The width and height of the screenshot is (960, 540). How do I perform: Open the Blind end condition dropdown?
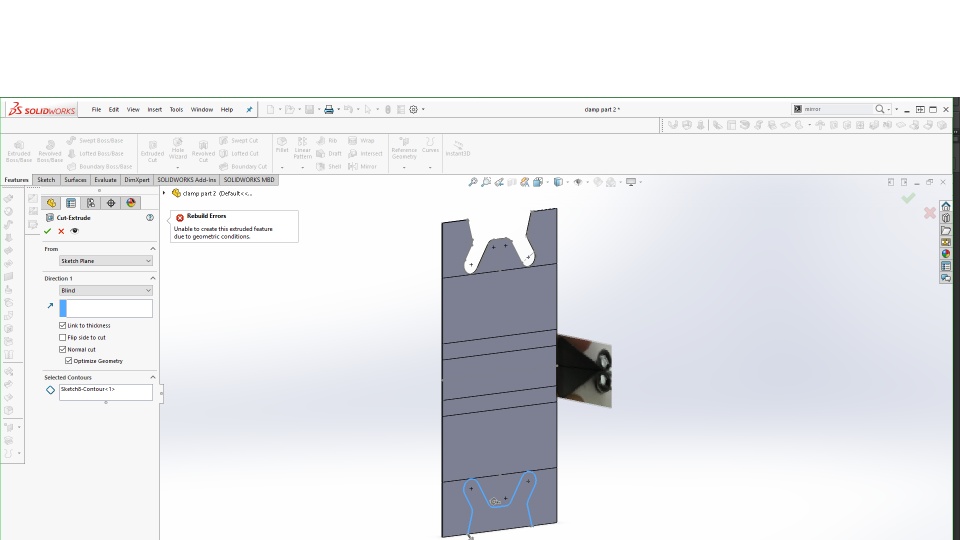106,290
